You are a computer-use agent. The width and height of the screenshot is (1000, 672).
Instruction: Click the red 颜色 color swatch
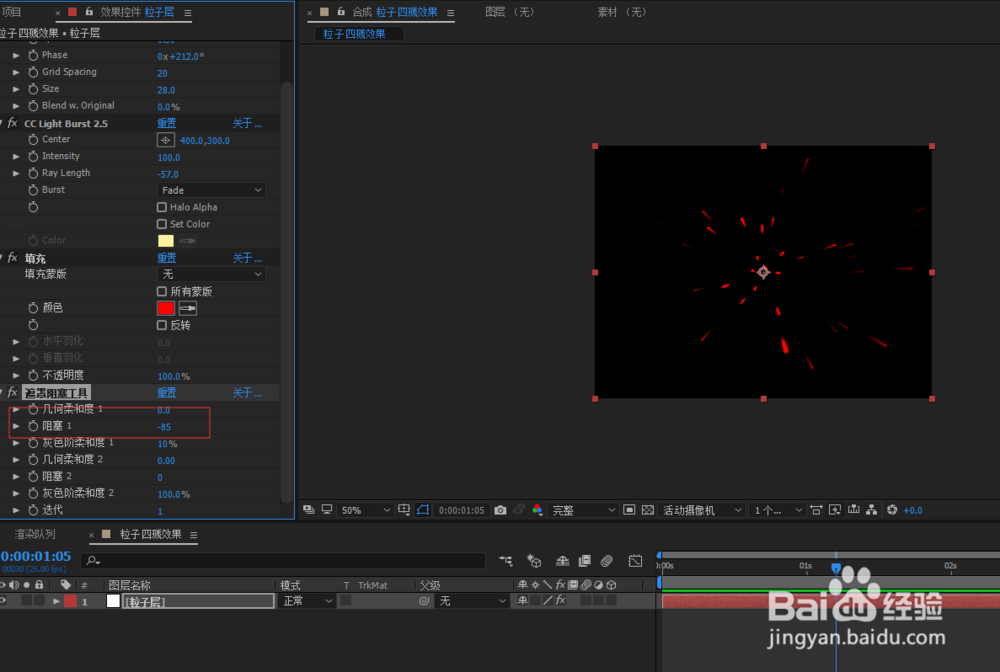pyautogui.click(x=166, y=309)
